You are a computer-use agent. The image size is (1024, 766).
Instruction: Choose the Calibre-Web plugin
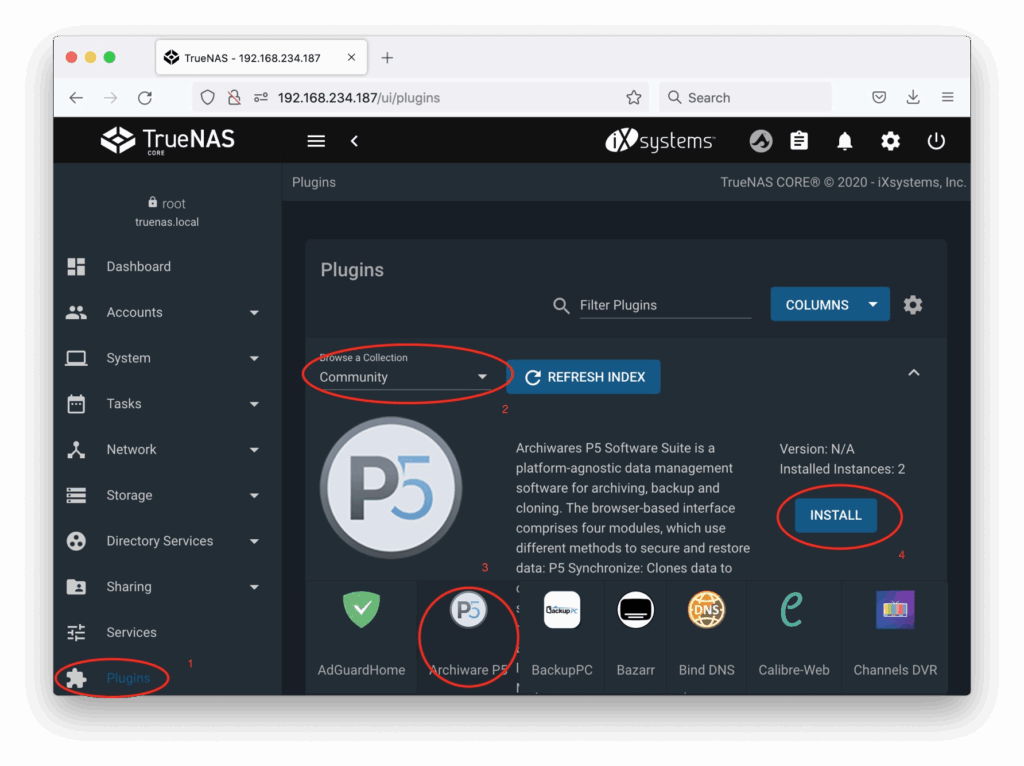793,610
